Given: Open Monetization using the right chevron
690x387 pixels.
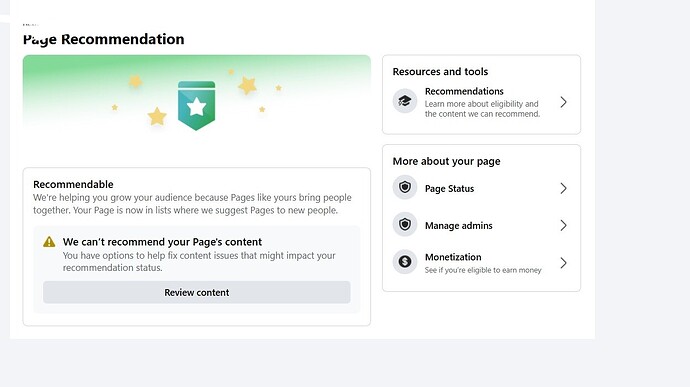Looking at the screenshot, I should (563, 263).
